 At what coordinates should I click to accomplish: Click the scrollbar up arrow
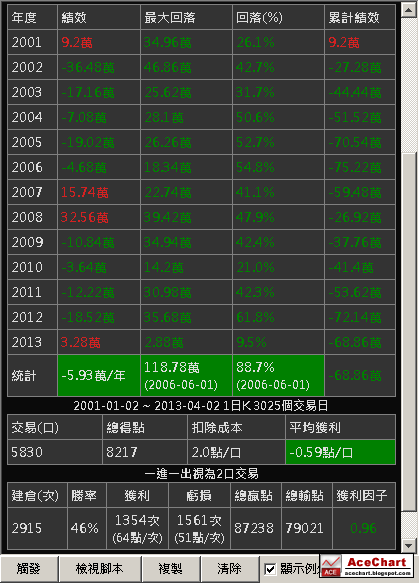click(409, 10)
